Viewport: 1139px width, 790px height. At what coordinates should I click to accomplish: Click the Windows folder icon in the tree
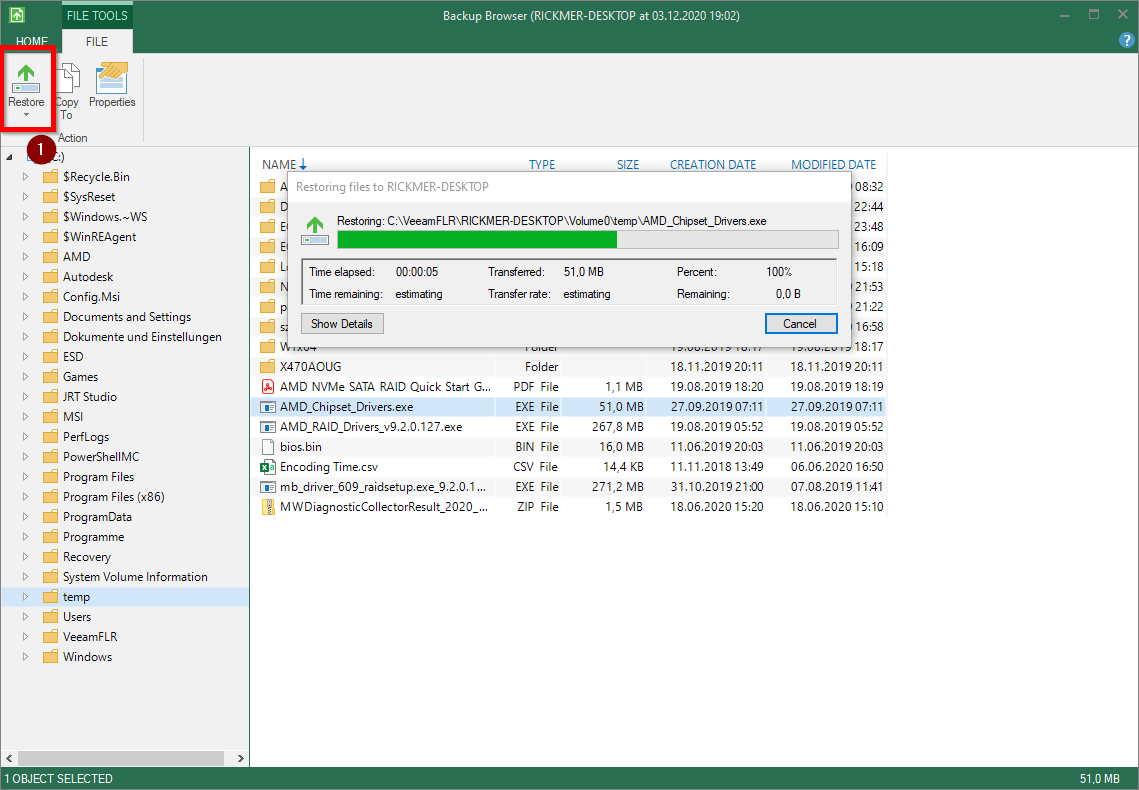click(x=50, y=656)
